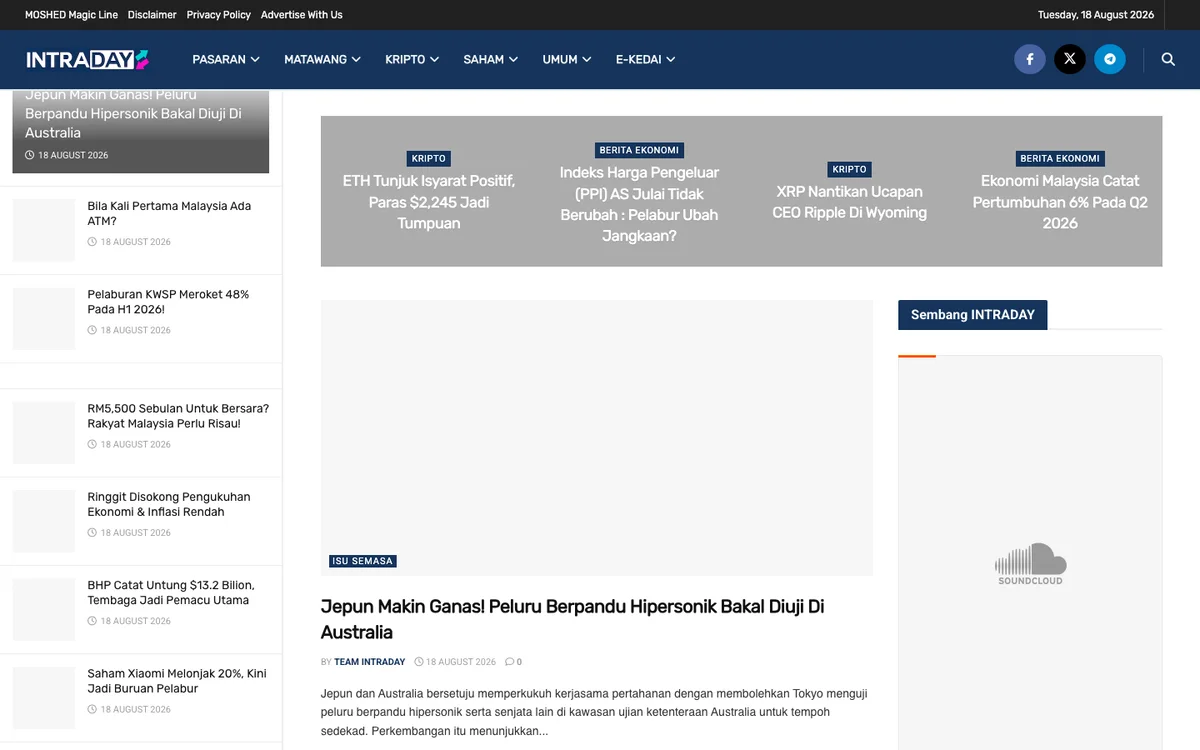Click the main article featured image
The width and height of the screenshot is (1200, 750).
point(597,438)
